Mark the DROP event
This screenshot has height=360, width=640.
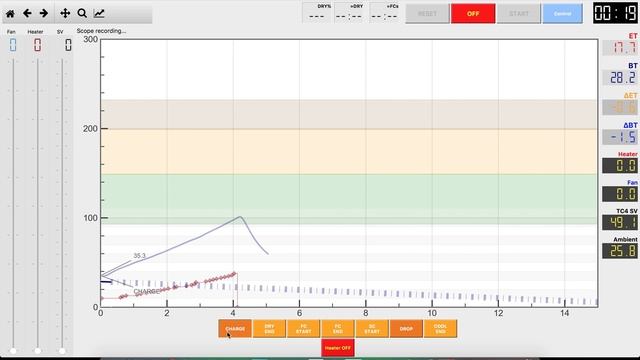coord(406,329)
